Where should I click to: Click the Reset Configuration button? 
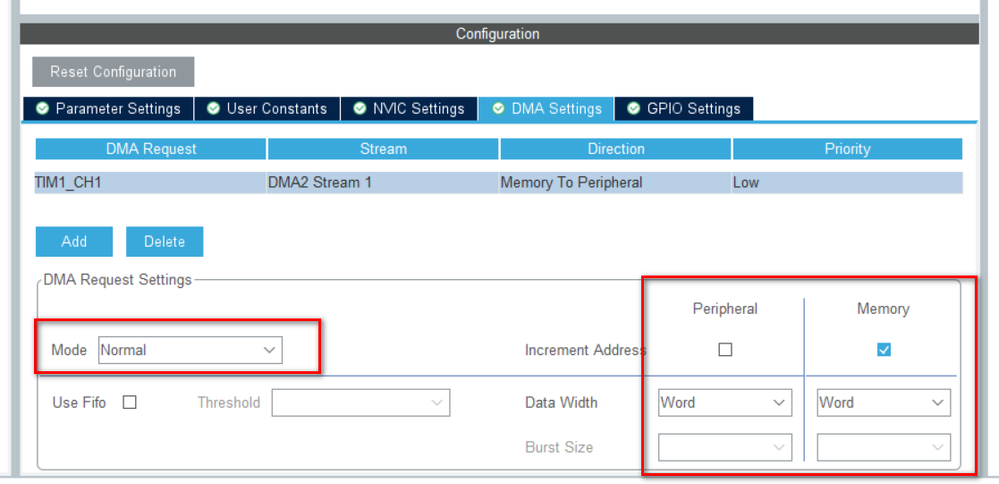(x=113, y=72)
